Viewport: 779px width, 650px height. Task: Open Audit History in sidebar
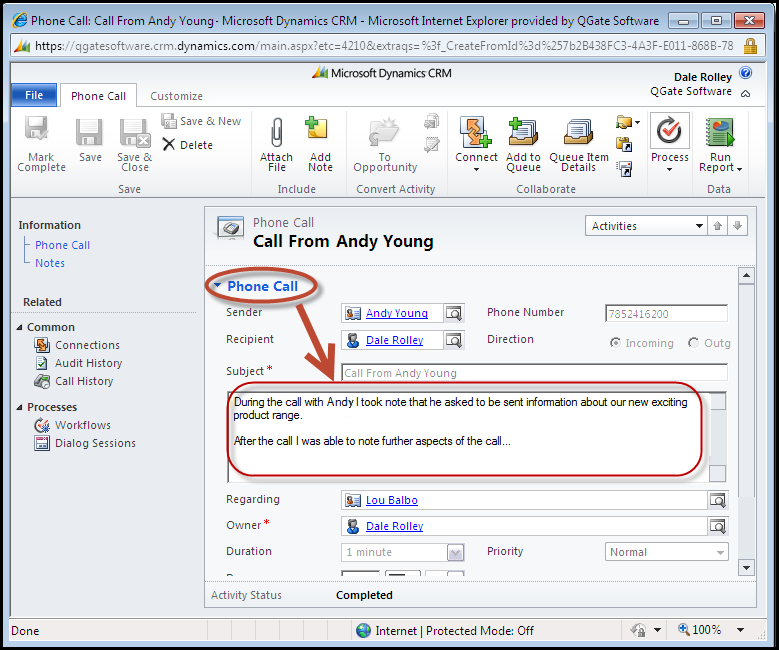(x=88, y=363)
